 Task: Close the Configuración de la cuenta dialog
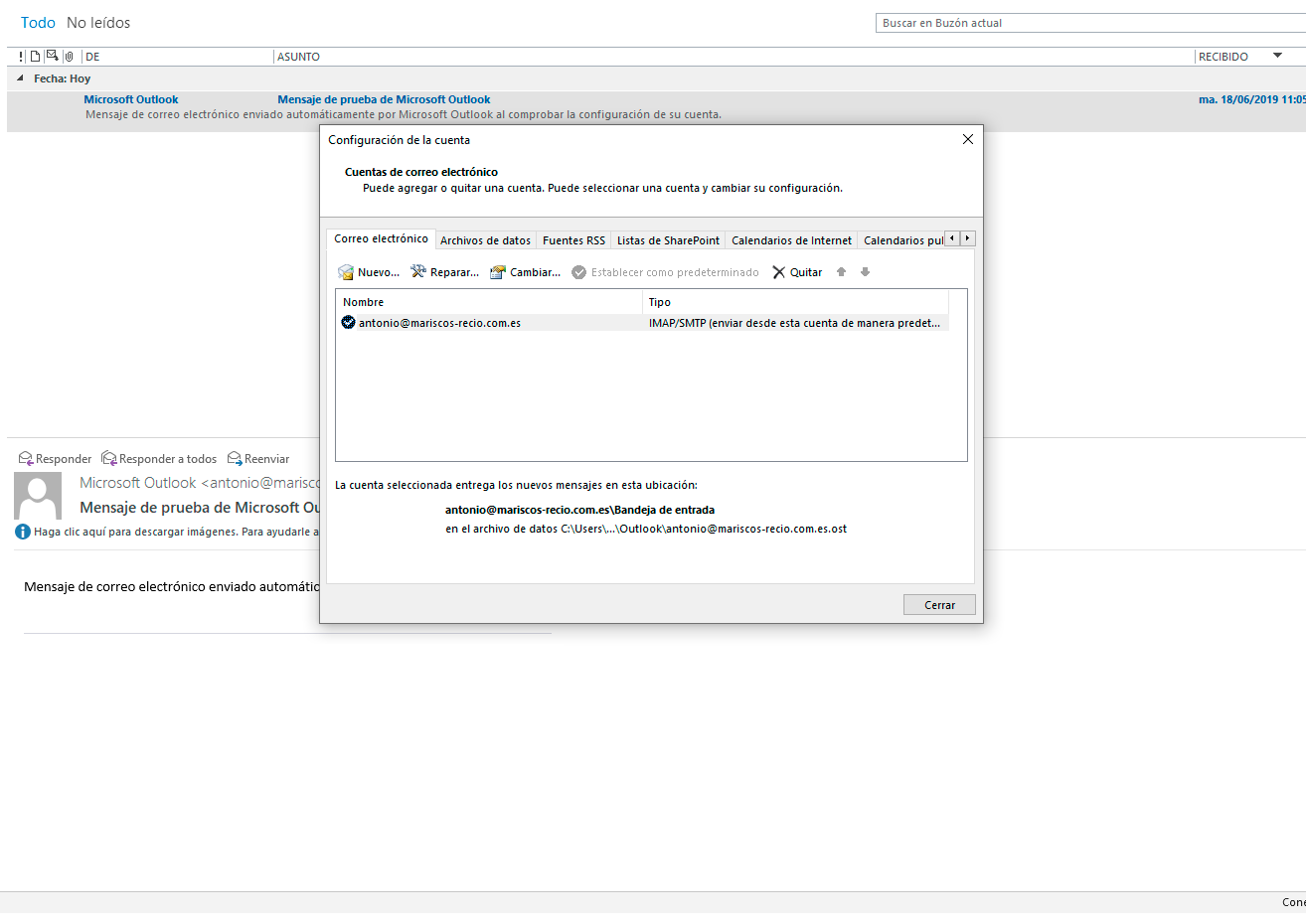[967, 140]
